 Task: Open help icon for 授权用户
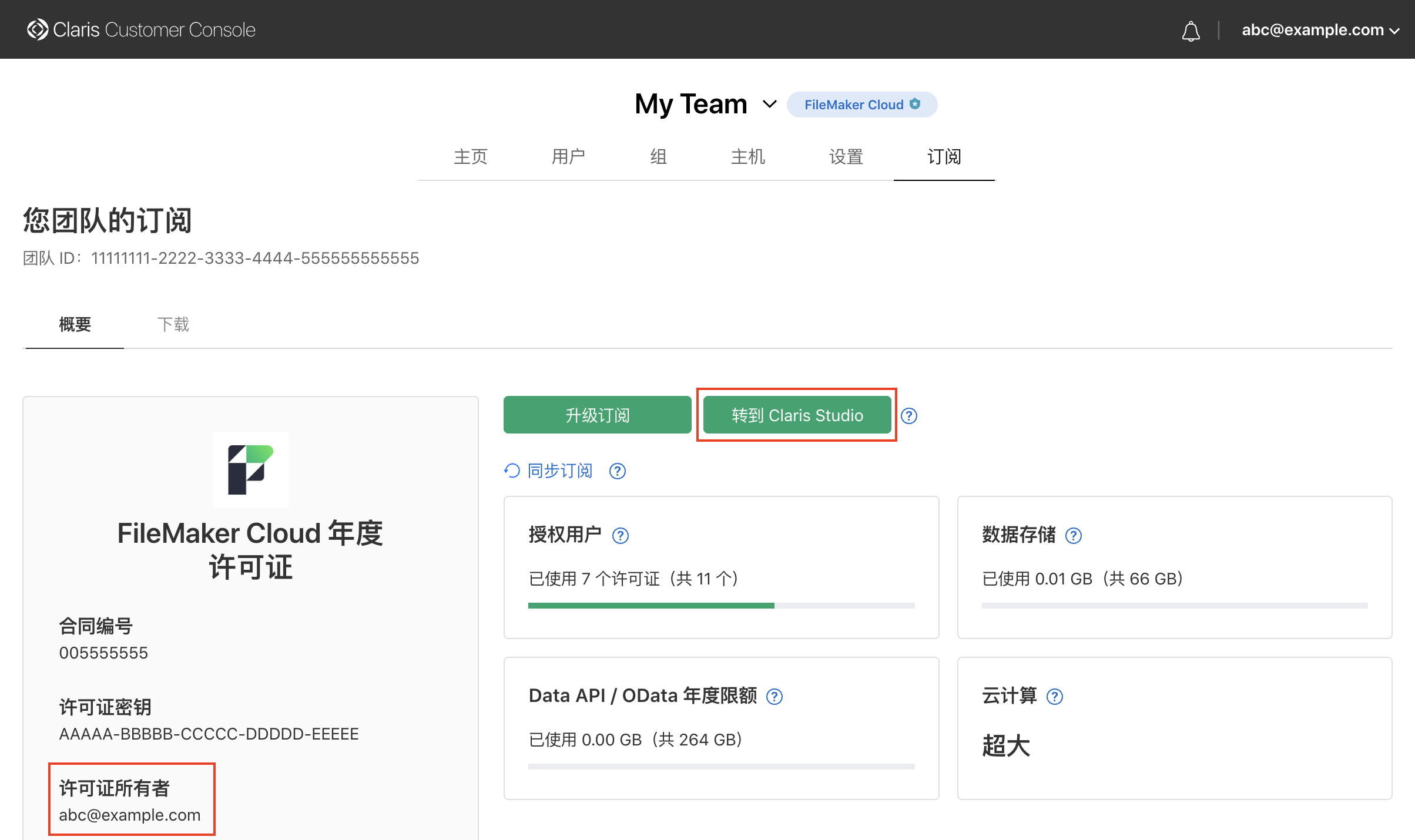click(x=620, y=536)
